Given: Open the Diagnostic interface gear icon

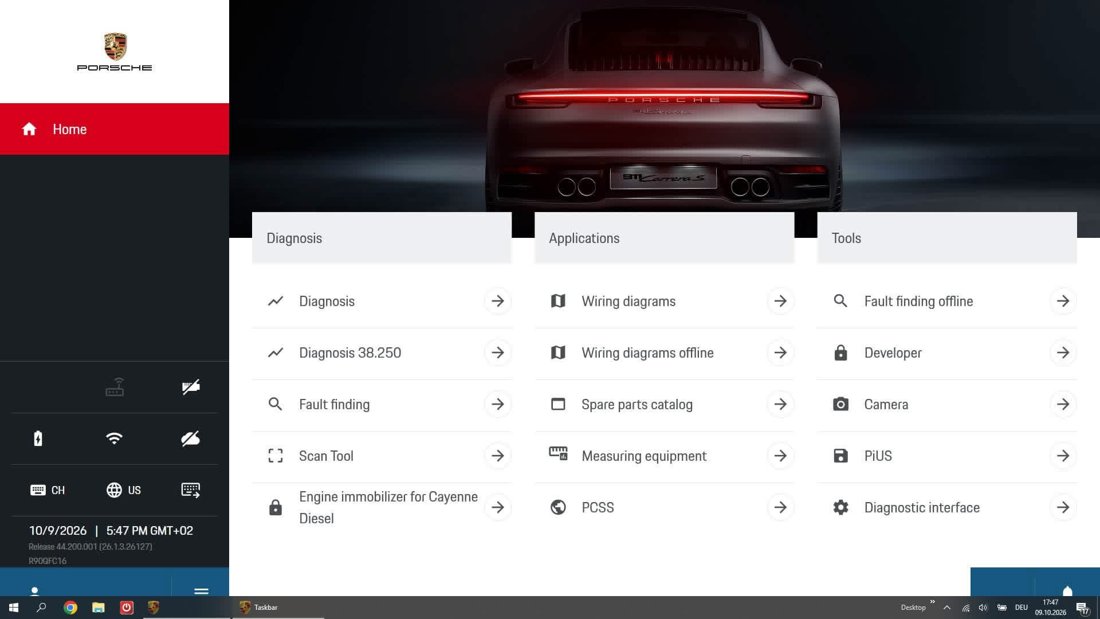Looking at the screenshot, I should click(840, 507).
